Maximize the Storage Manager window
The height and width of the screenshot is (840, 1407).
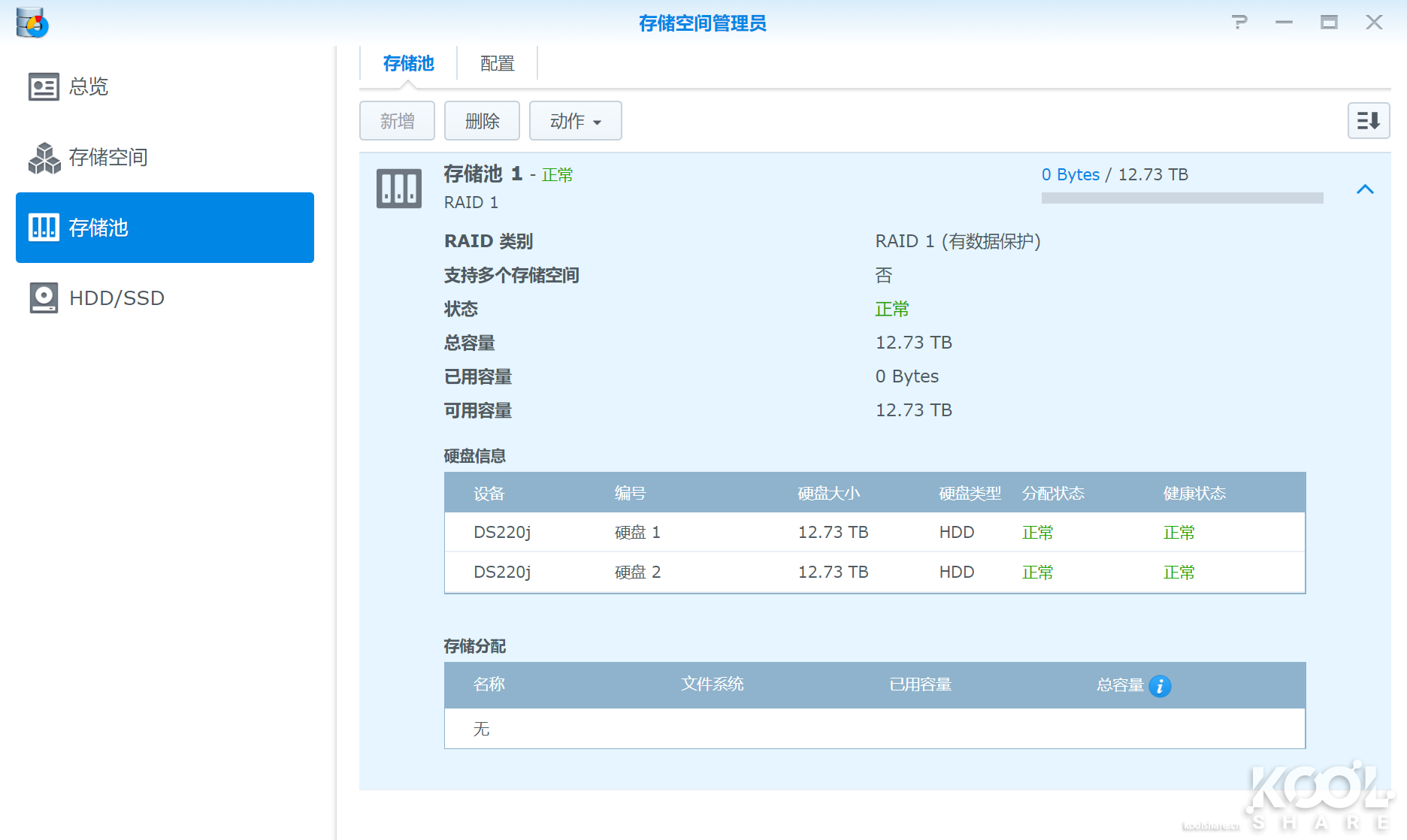[1329, 23]
